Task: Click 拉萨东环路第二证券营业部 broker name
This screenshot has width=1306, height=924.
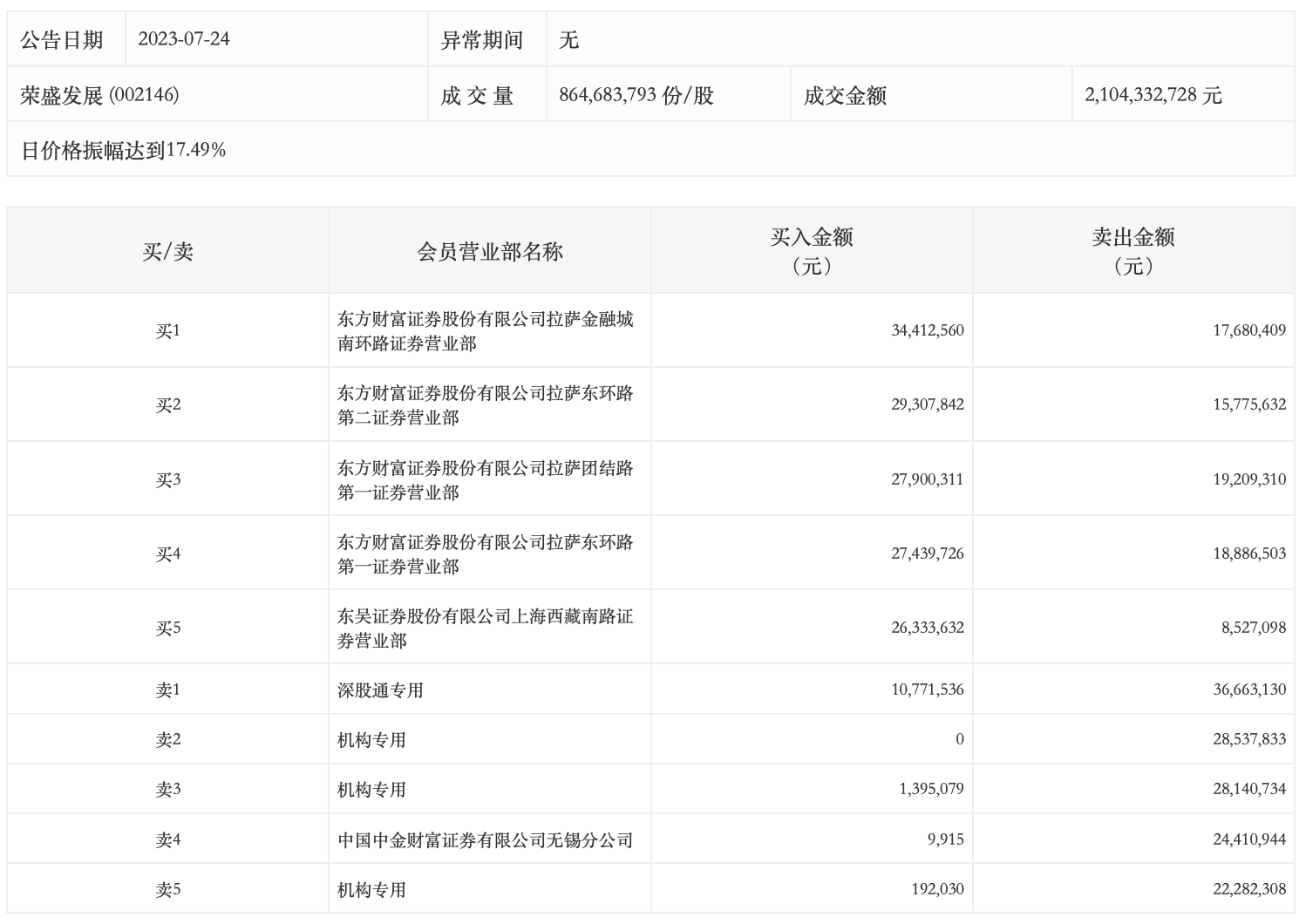Action: tap(485, 405)
